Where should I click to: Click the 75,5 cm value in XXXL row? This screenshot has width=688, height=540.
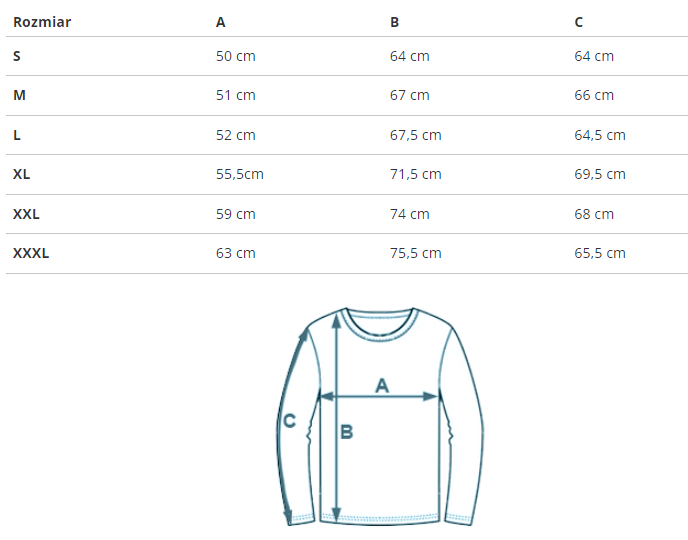coord(416,253)
